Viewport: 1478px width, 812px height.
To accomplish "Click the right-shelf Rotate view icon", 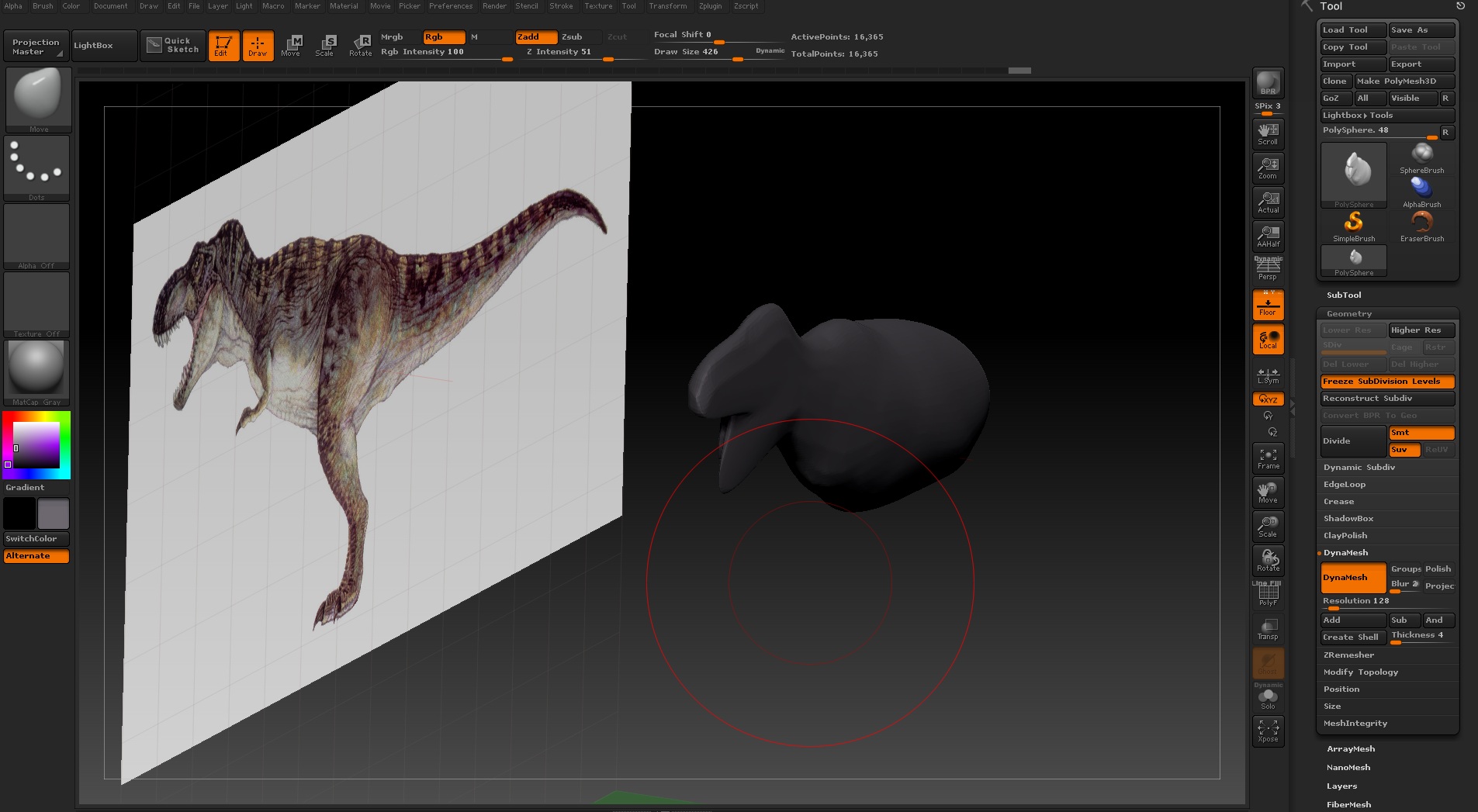I will tap(1268, 561).
